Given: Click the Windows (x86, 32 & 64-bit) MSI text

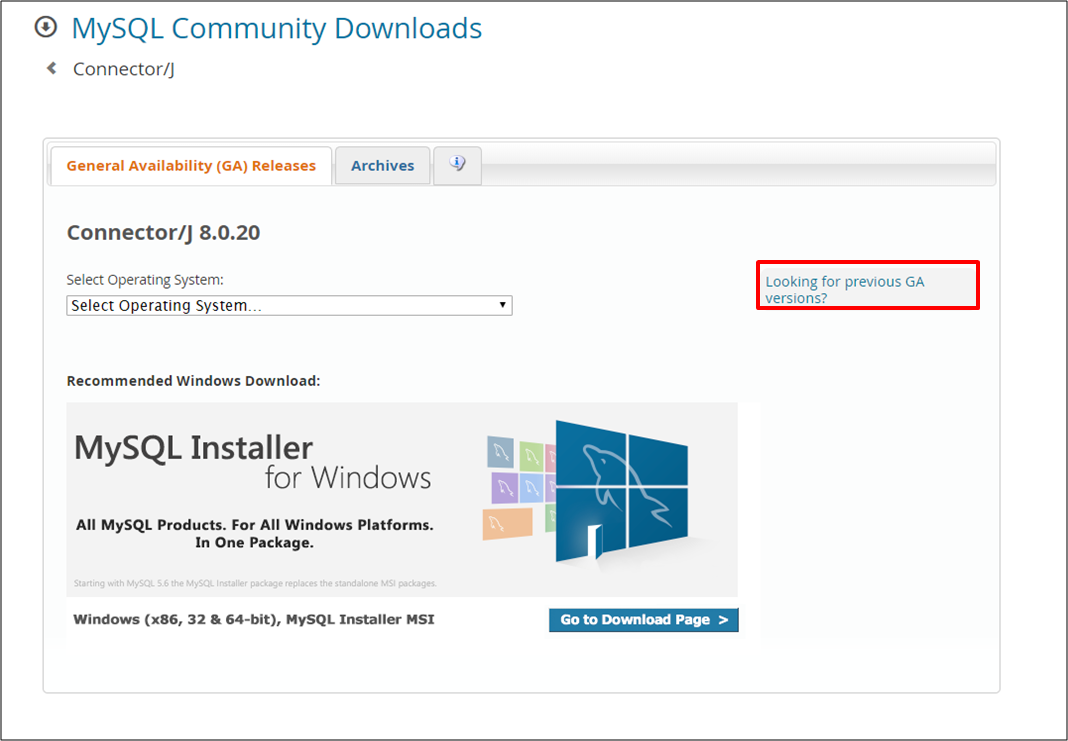Looking at the screenshot, I should 254,619.
